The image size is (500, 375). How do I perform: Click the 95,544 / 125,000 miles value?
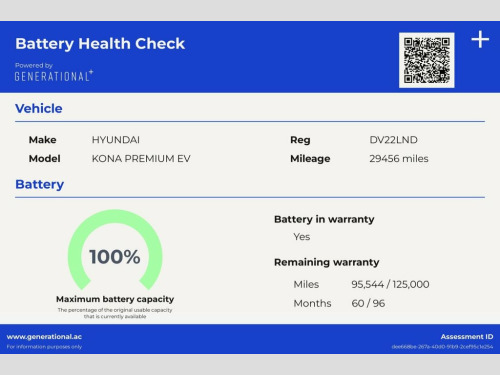[x=390, y=284]
